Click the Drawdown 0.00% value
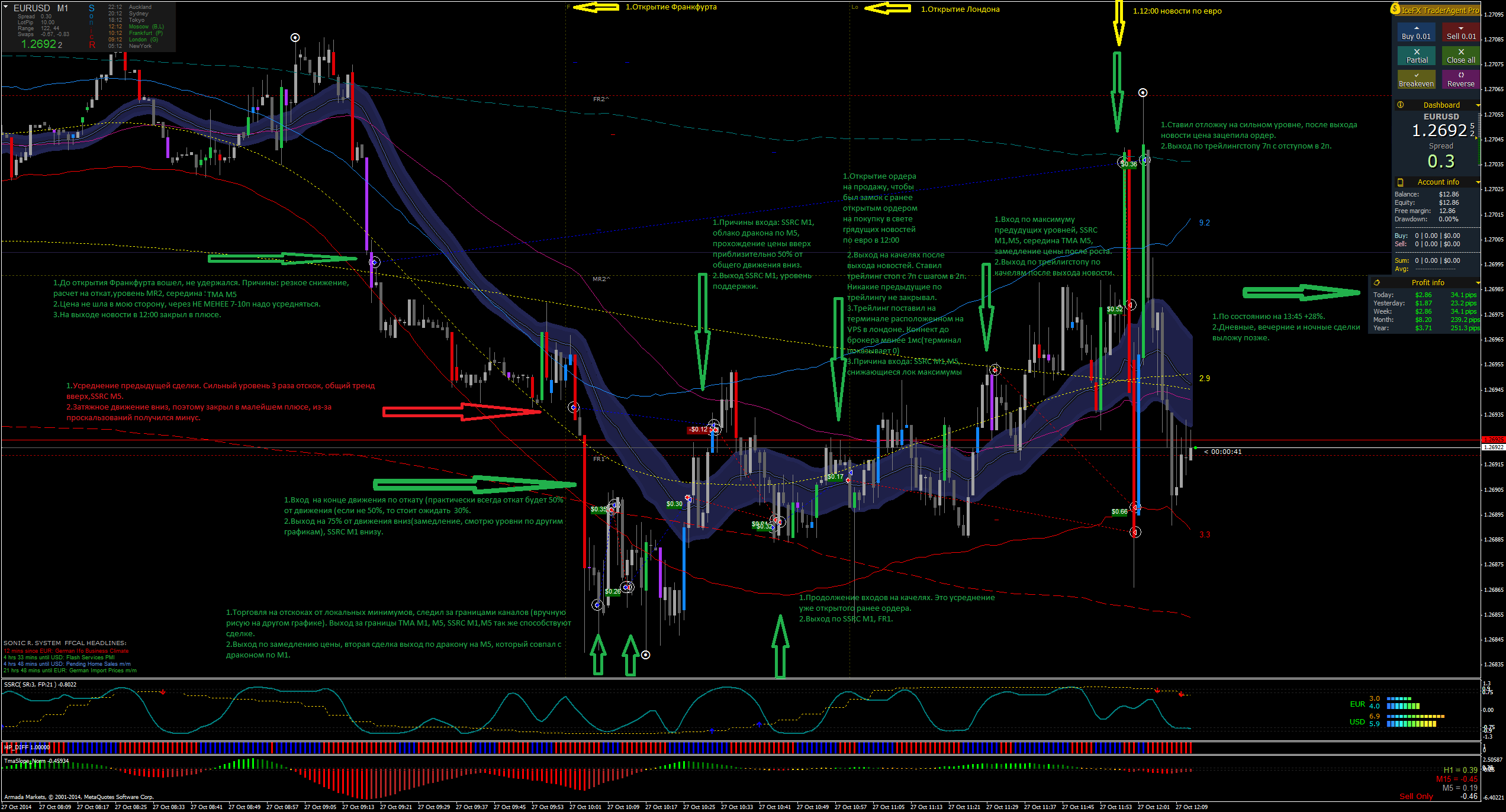The height and width of the screenshot is (812, 1506). (x=1449, y=219)
